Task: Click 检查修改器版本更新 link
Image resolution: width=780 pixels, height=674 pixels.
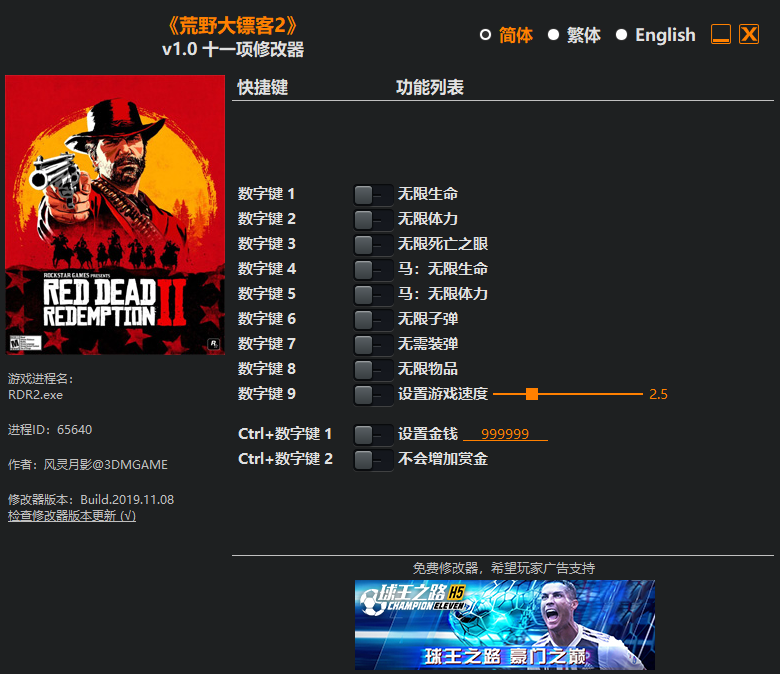Action: (72, 516)
